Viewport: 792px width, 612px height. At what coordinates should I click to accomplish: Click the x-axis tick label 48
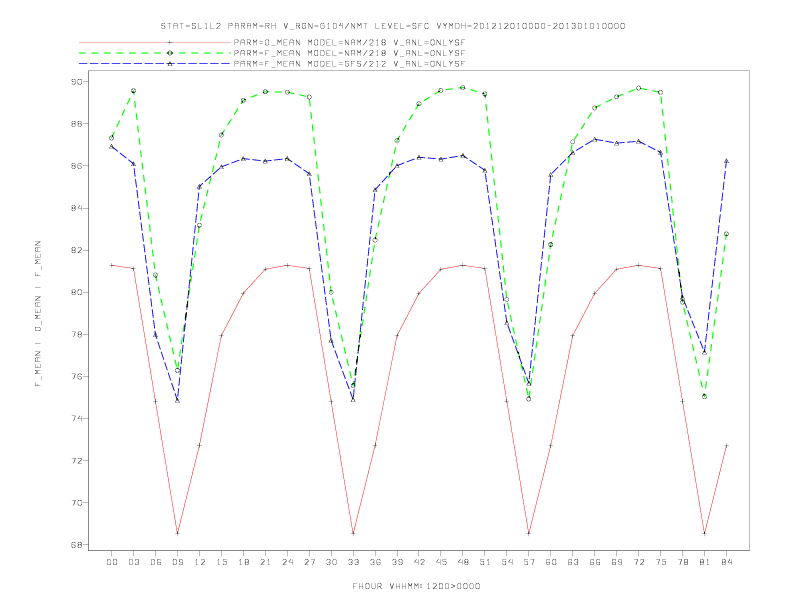tap(463, 562)
